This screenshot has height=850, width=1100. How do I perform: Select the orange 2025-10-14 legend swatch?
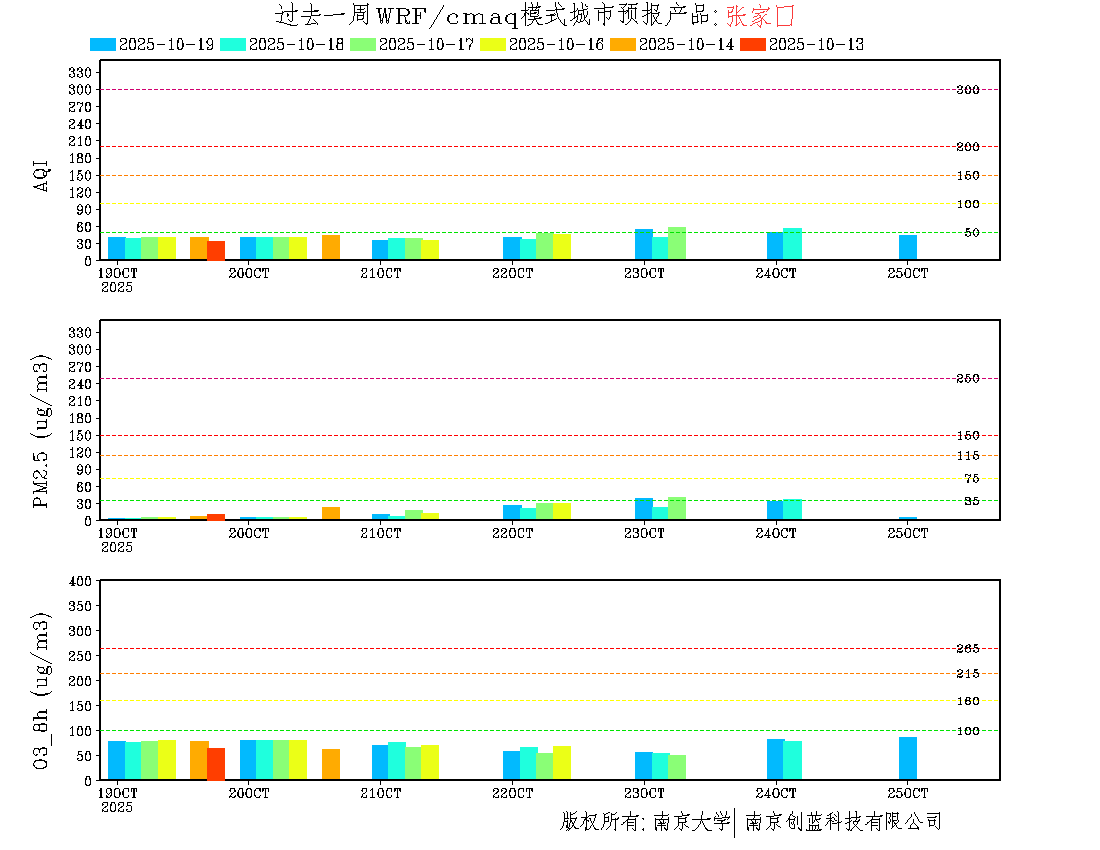(x=622, y=45)
